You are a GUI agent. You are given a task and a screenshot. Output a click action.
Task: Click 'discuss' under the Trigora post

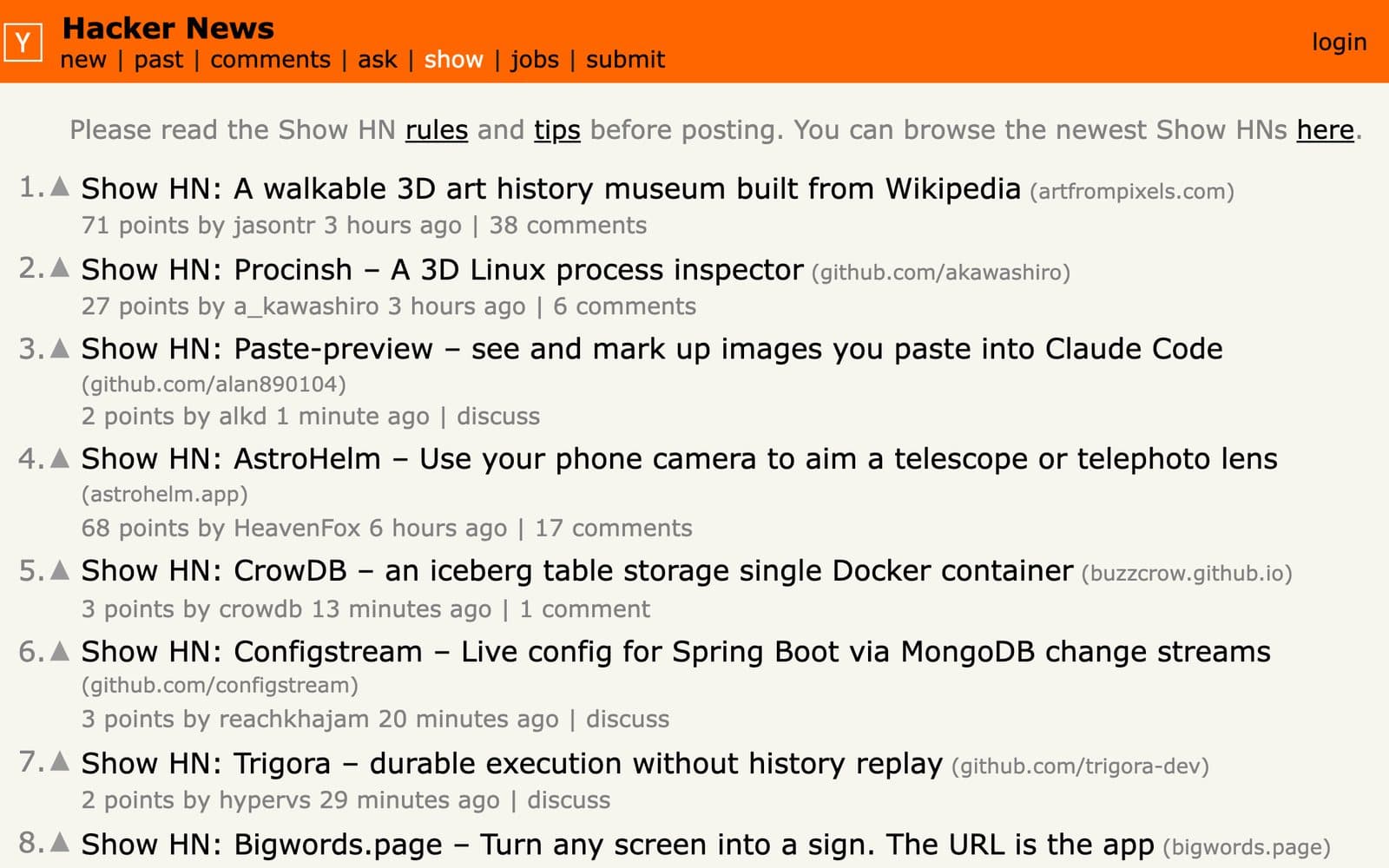tap(569, 800)
